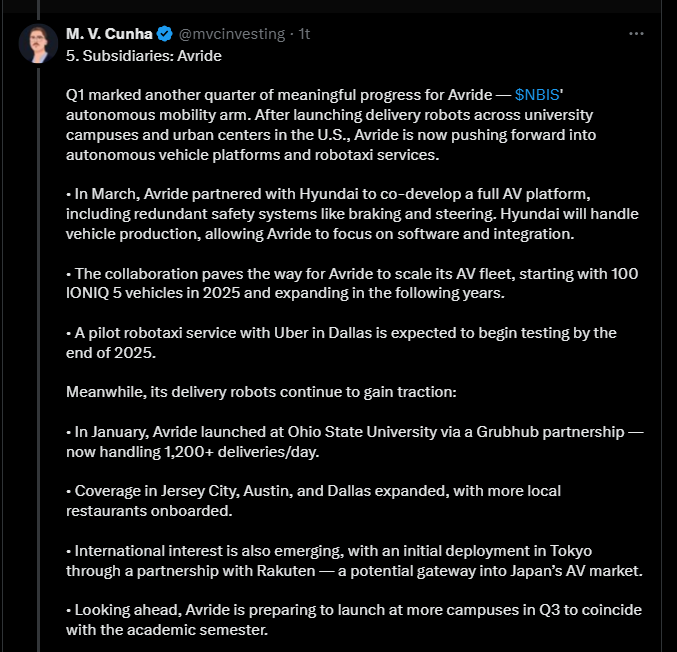Viewport: 677px width, 652px height.
Task: Select the bullet about the Hyundai AV platform partnership
Action: click(x=350, y=214)
